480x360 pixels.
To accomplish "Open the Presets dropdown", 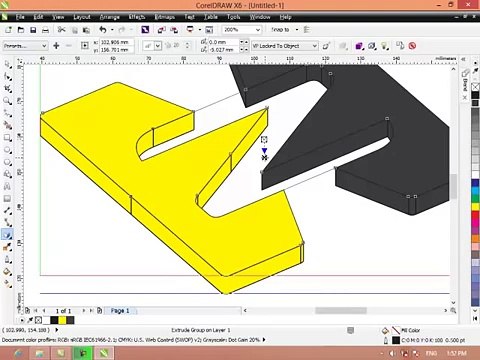I will tap(25, 46).
